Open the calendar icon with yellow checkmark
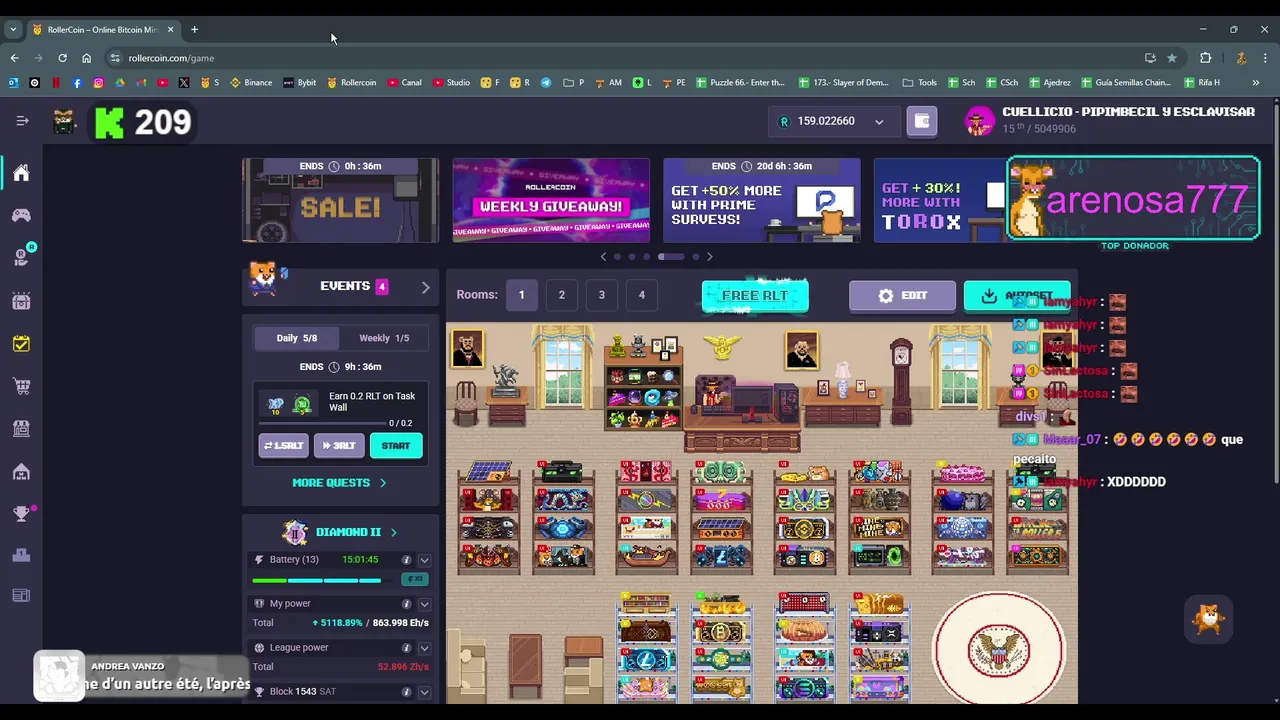The width and height of the screenshot is (1280, 720). tap(21, 343)
